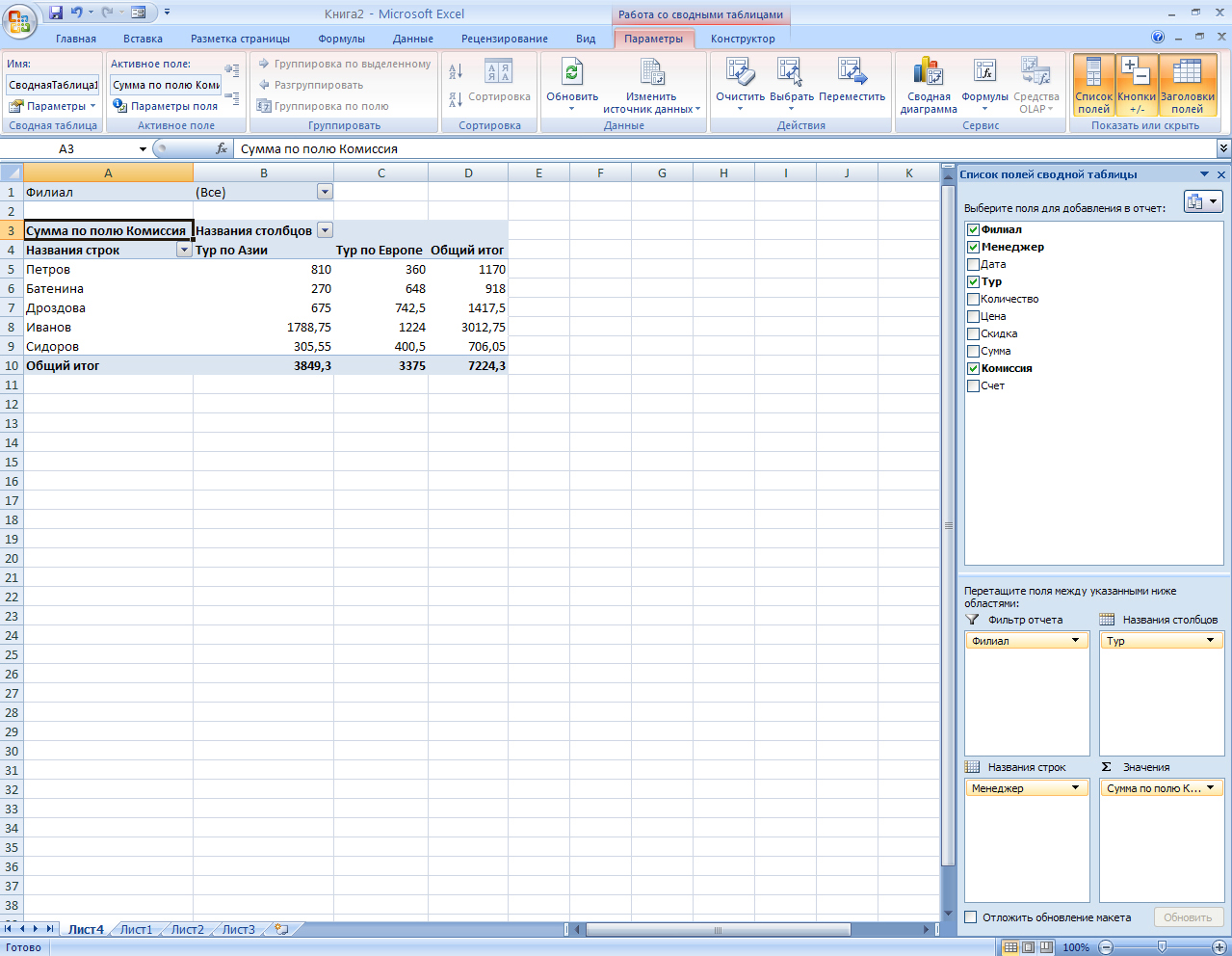
Task: Open Тур field menu in column labels area
Action: click(1211, 641)
